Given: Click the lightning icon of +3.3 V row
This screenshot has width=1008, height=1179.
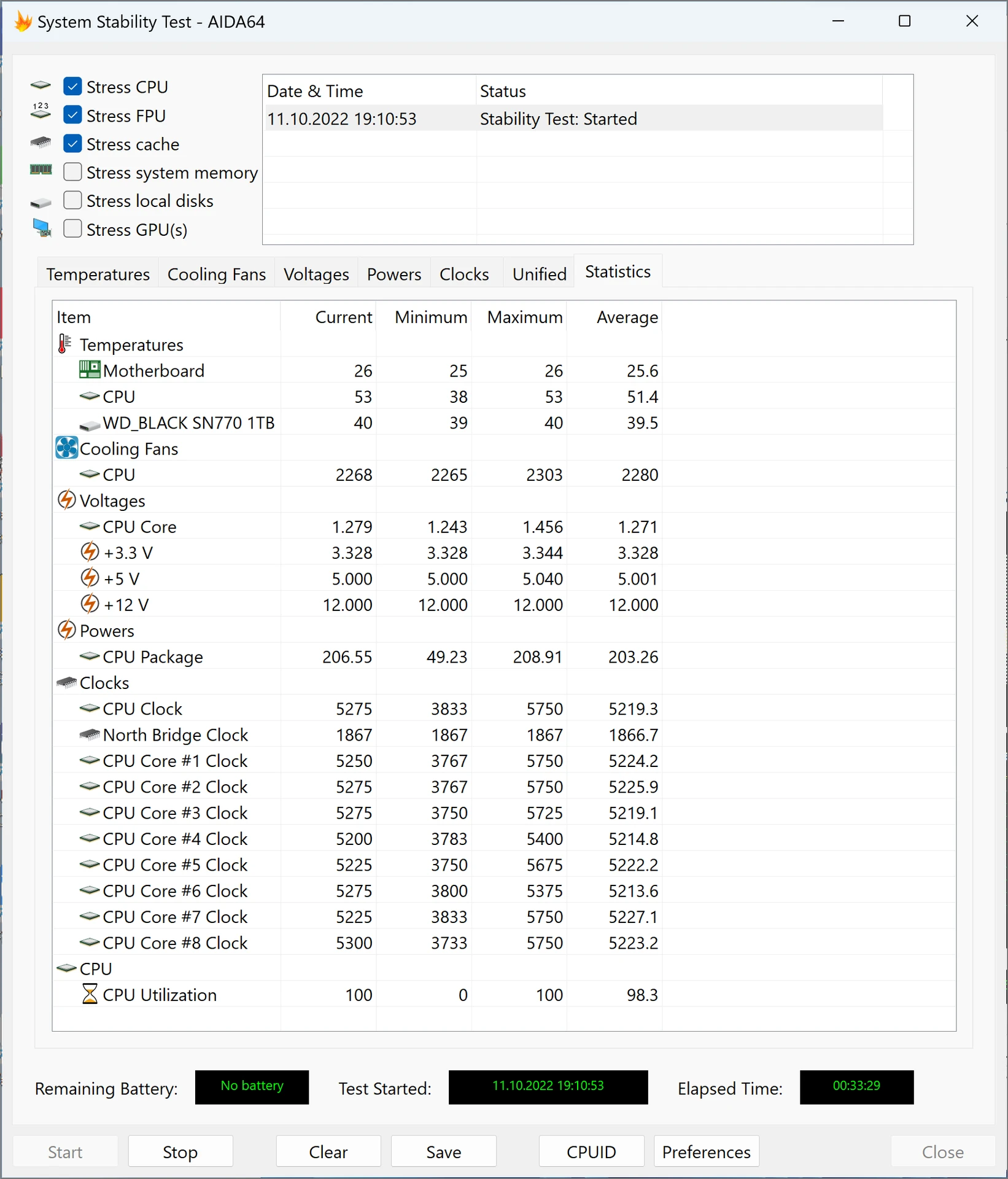Looking at the screenshot, I should [90, 551].
